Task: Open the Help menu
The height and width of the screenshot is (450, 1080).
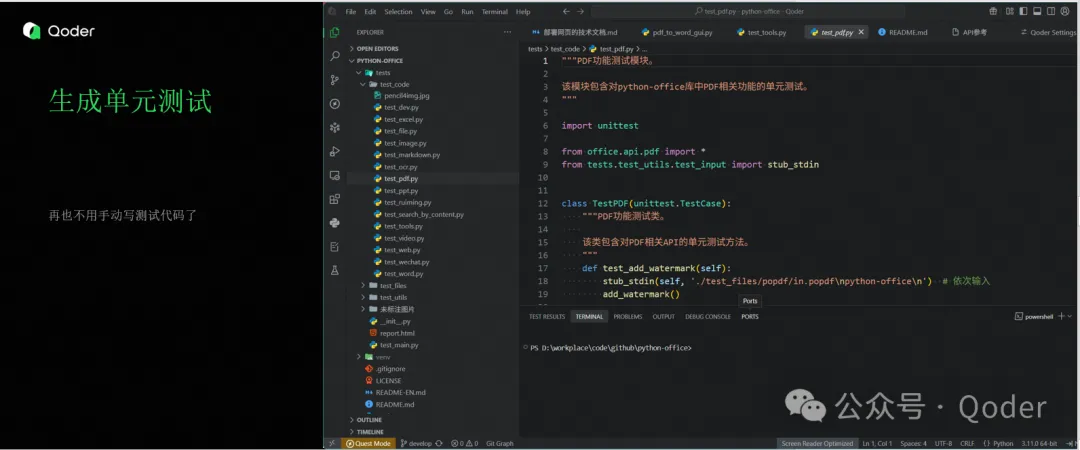Action: [523, 12]
